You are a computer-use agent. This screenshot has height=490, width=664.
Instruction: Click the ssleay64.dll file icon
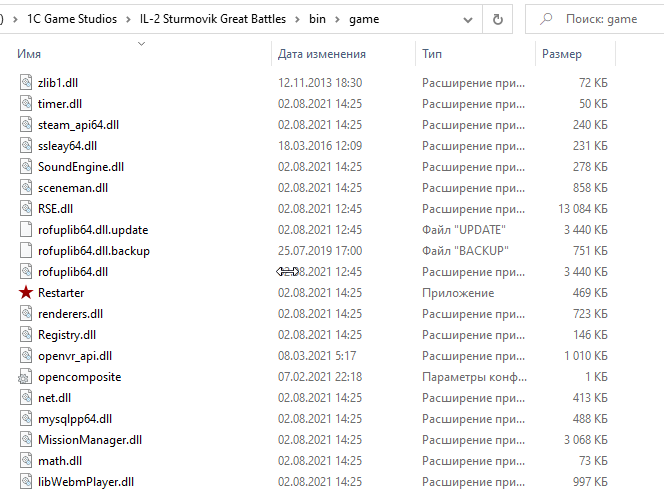(x=26, y=146)
